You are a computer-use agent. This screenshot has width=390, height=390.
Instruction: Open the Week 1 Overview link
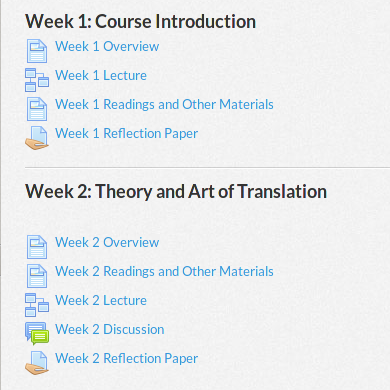pos(107,46)
